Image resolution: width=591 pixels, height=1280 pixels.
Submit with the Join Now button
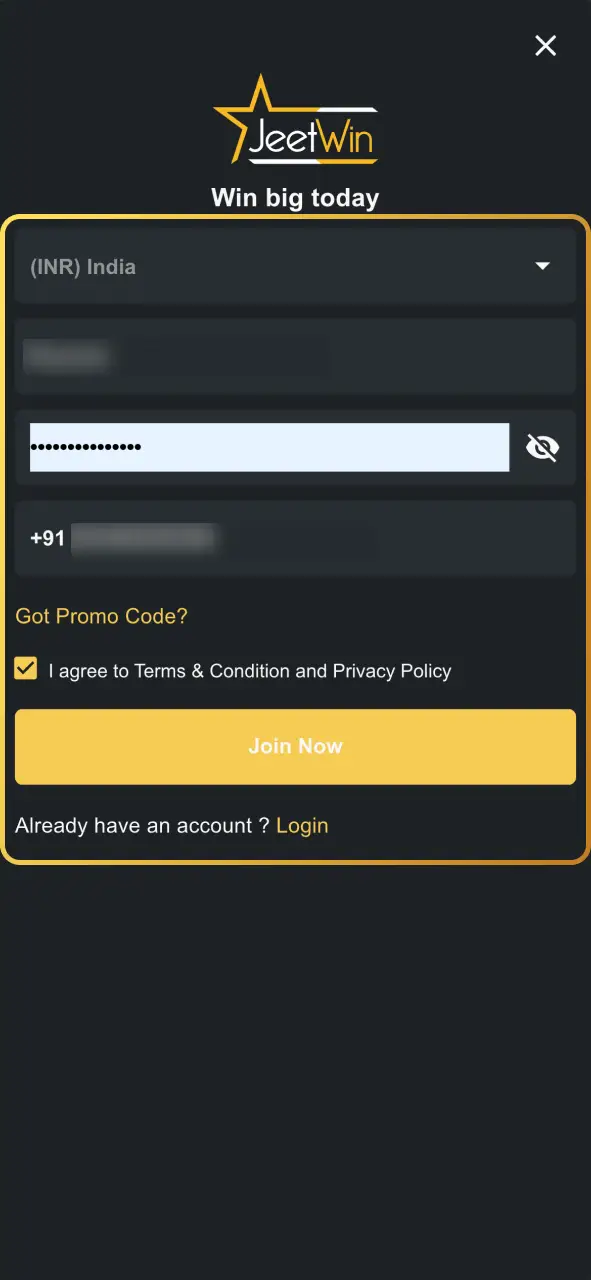tap(295, 746)
